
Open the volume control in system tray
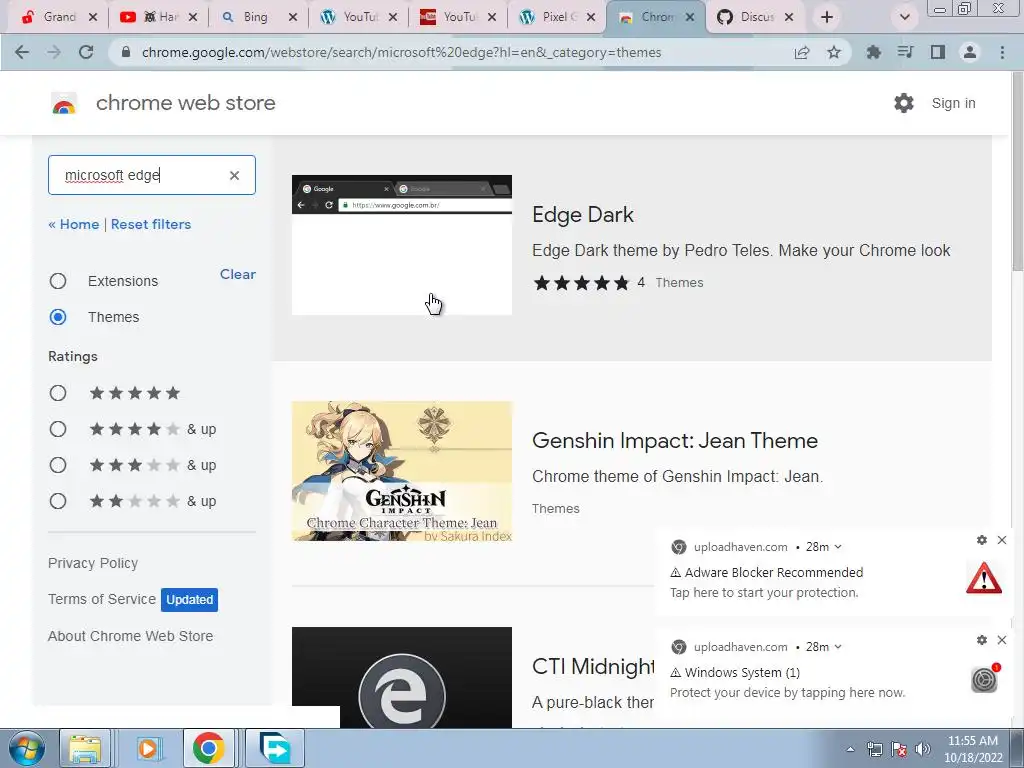(x=923, y=749)
